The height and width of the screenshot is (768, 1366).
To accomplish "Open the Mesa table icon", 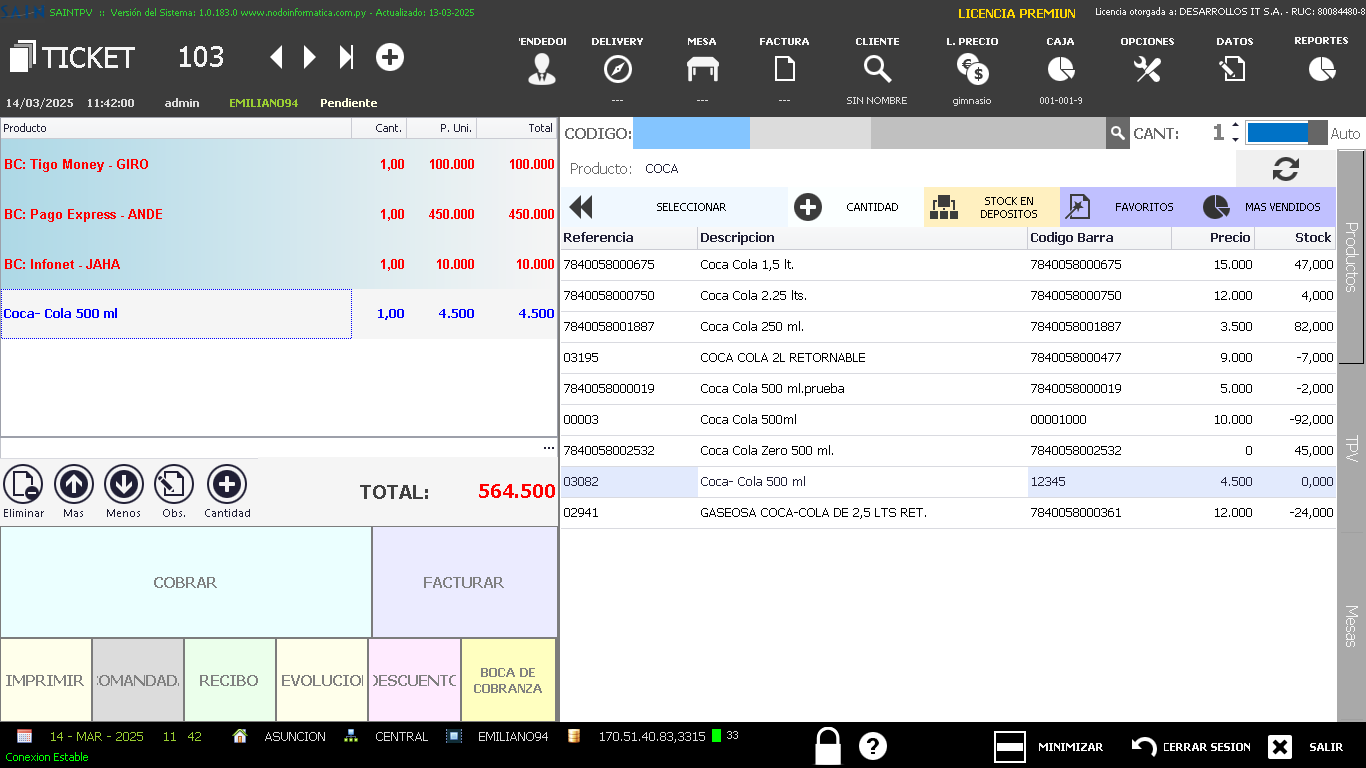I will tap(702, 69).
